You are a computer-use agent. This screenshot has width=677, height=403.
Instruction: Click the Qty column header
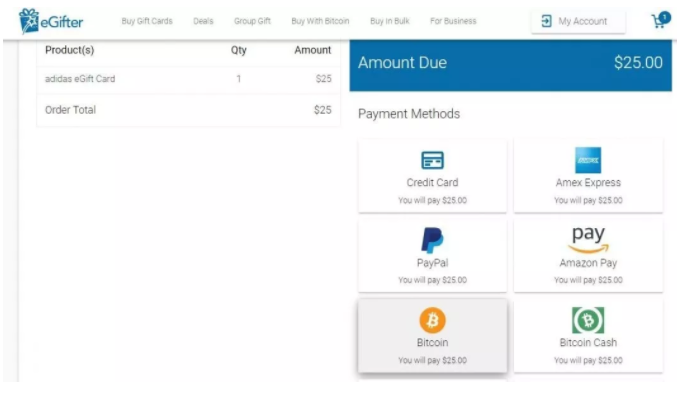pos(238,50)
